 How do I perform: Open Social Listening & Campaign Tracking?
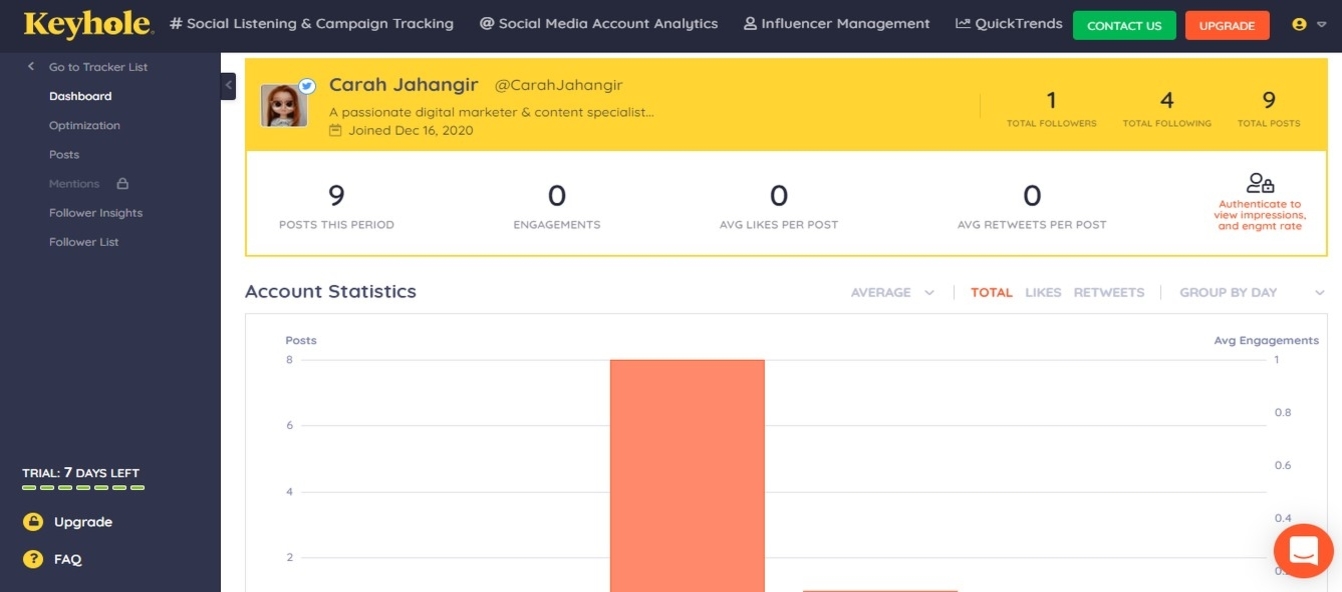point(311,24)
